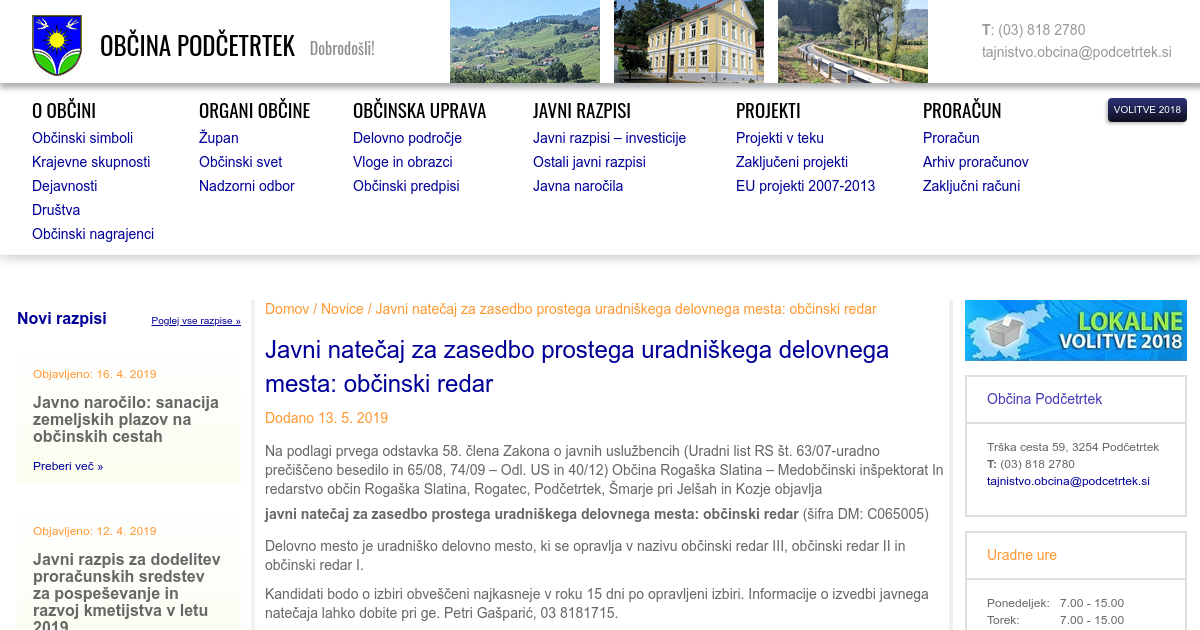Screen dimensions: 1200x630
Task: Open Arhiv proračunov link
Action: click(x=975, y=162)
